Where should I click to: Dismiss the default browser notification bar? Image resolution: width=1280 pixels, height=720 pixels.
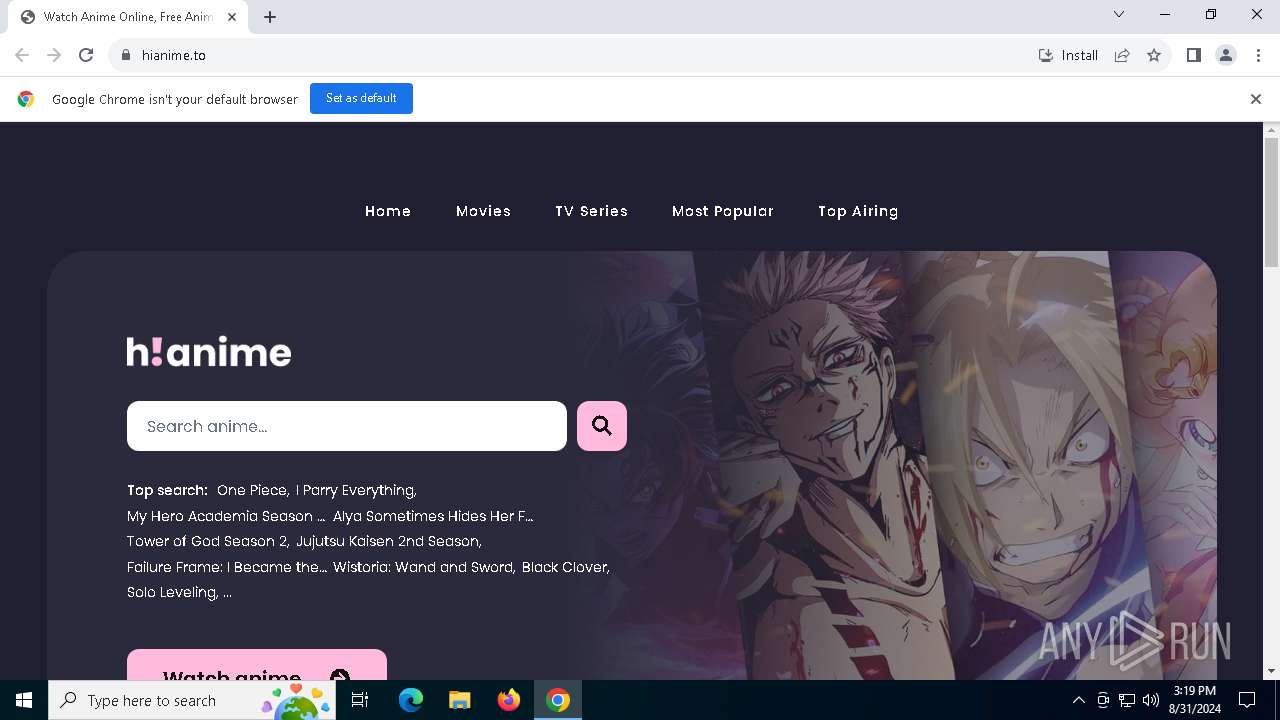[1256, 99]
